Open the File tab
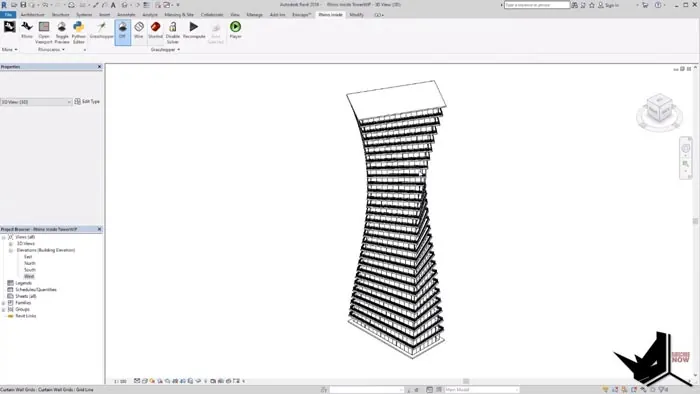 [8, 15]
